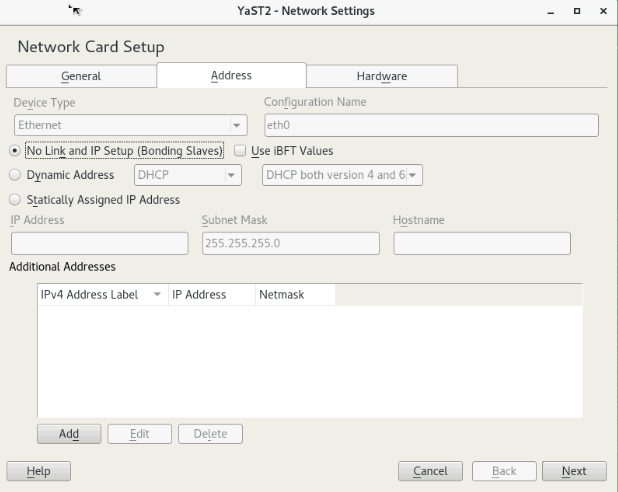The width and height of the screenshot is (618, 492).
Task: Open the Device Type Ethernet dropdown
Action: coord(130,125)
